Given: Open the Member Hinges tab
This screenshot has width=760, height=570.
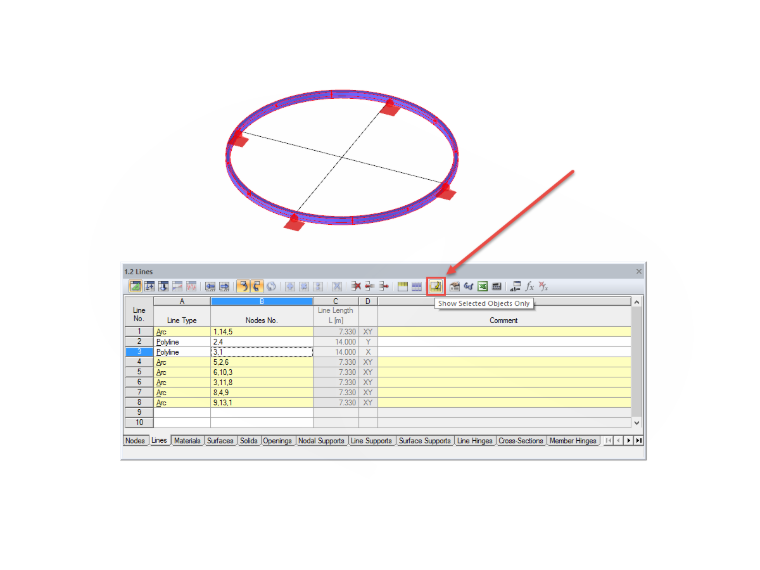Looking at the screenshot, I should tap(573, 441).
